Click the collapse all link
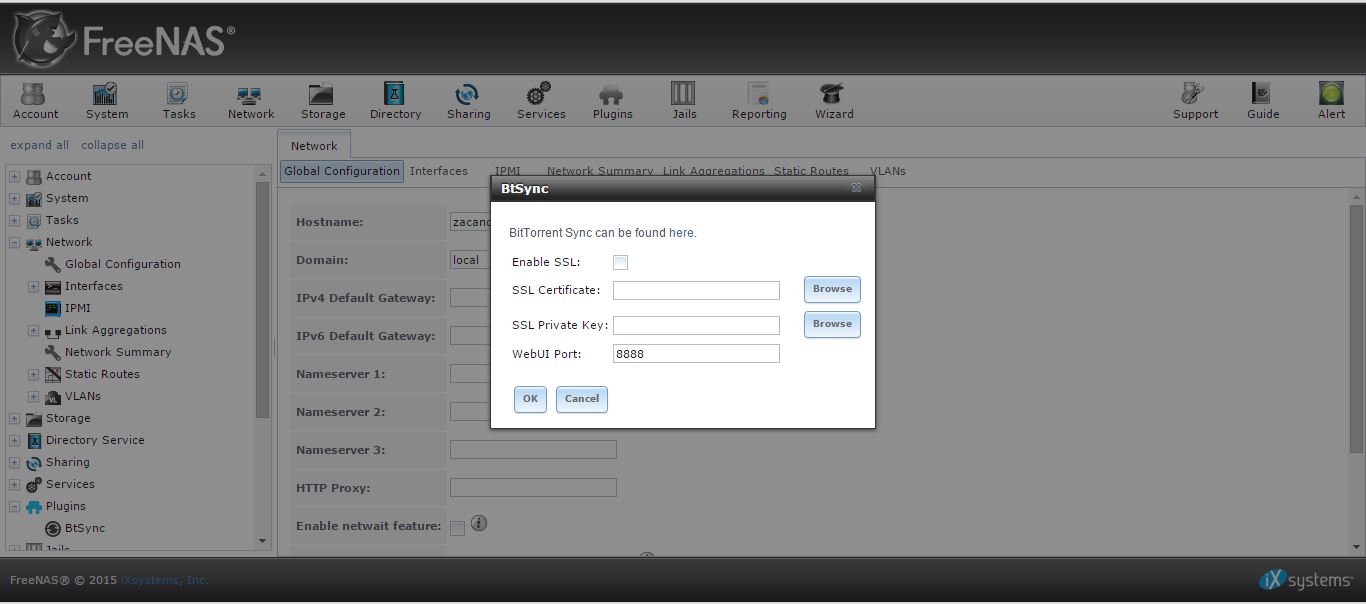This screenshot has width=1366, height=604. click(x=112, y=145)
